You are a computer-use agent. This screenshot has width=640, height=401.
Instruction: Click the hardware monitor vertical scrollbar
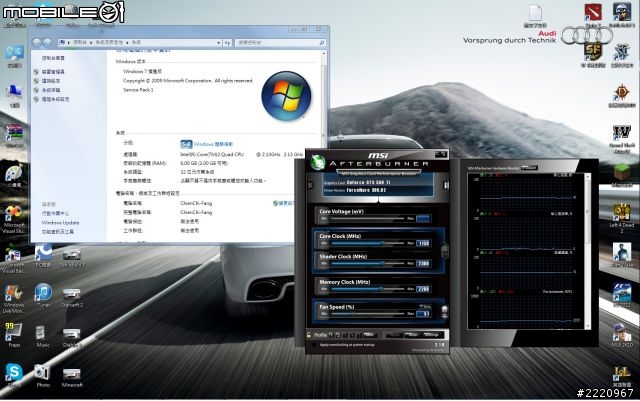pyautogui.click(x=587, y=251)
